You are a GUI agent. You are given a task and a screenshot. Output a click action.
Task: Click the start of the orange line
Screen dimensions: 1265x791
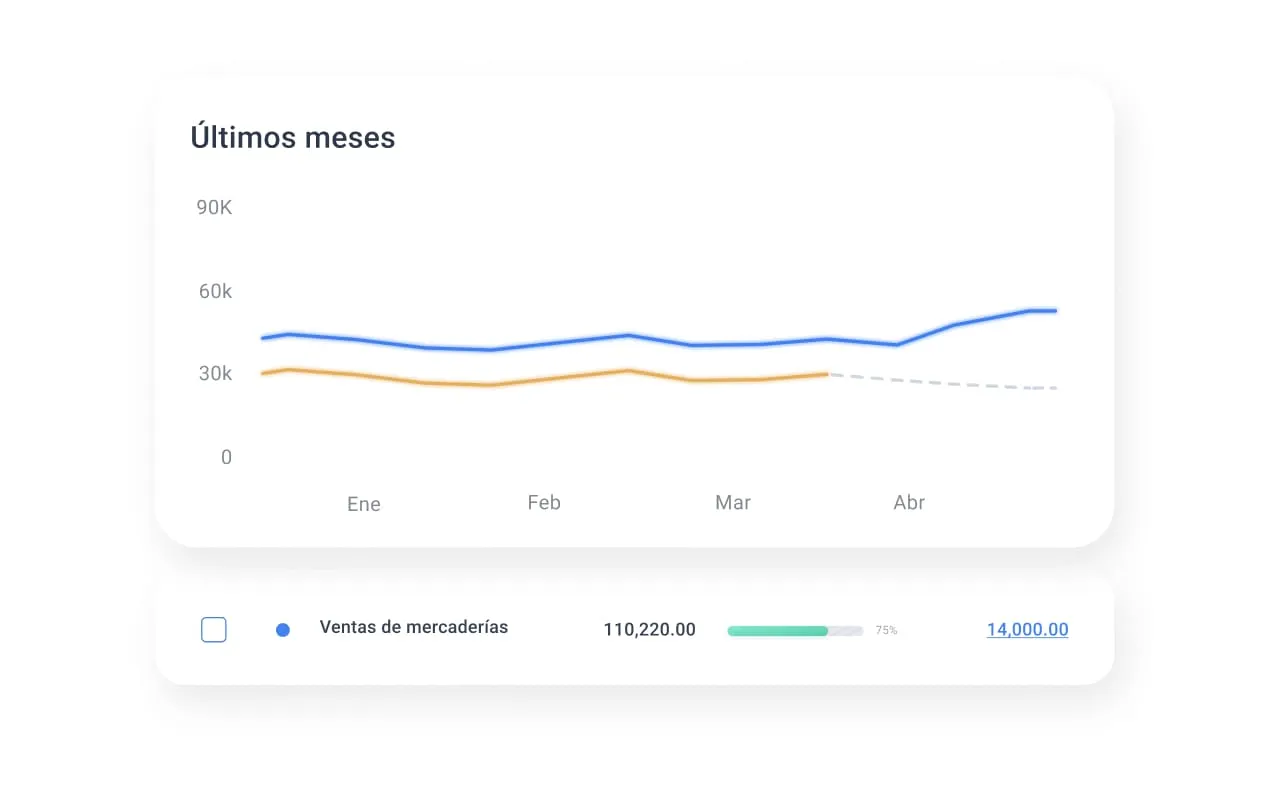(263, 371)
